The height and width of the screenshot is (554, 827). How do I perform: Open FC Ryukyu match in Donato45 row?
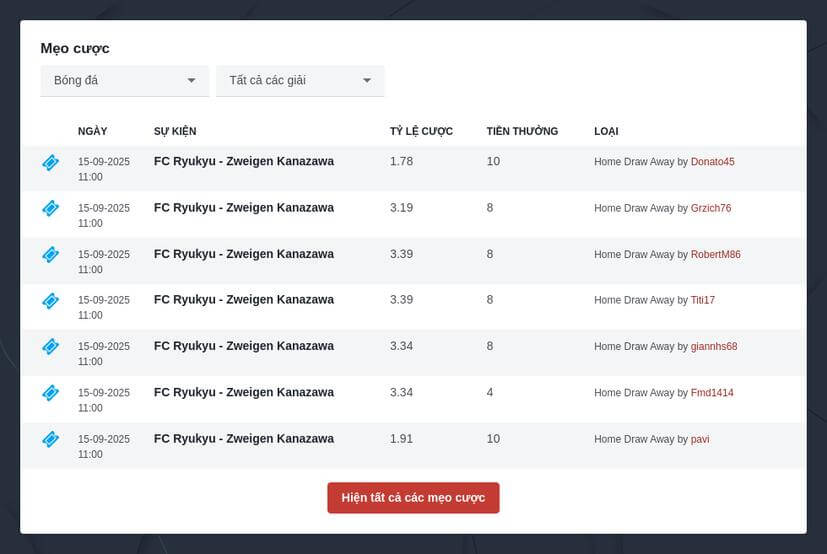coord(244,161)
